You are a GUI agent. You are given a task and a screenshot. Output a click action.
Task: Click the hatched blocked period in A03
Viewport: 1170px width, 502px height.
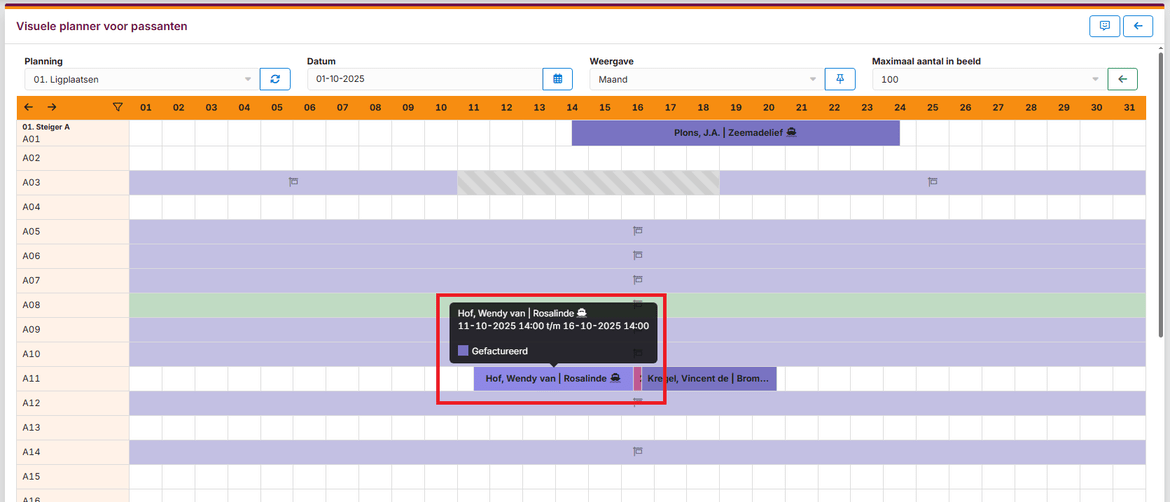coord(588,183)
